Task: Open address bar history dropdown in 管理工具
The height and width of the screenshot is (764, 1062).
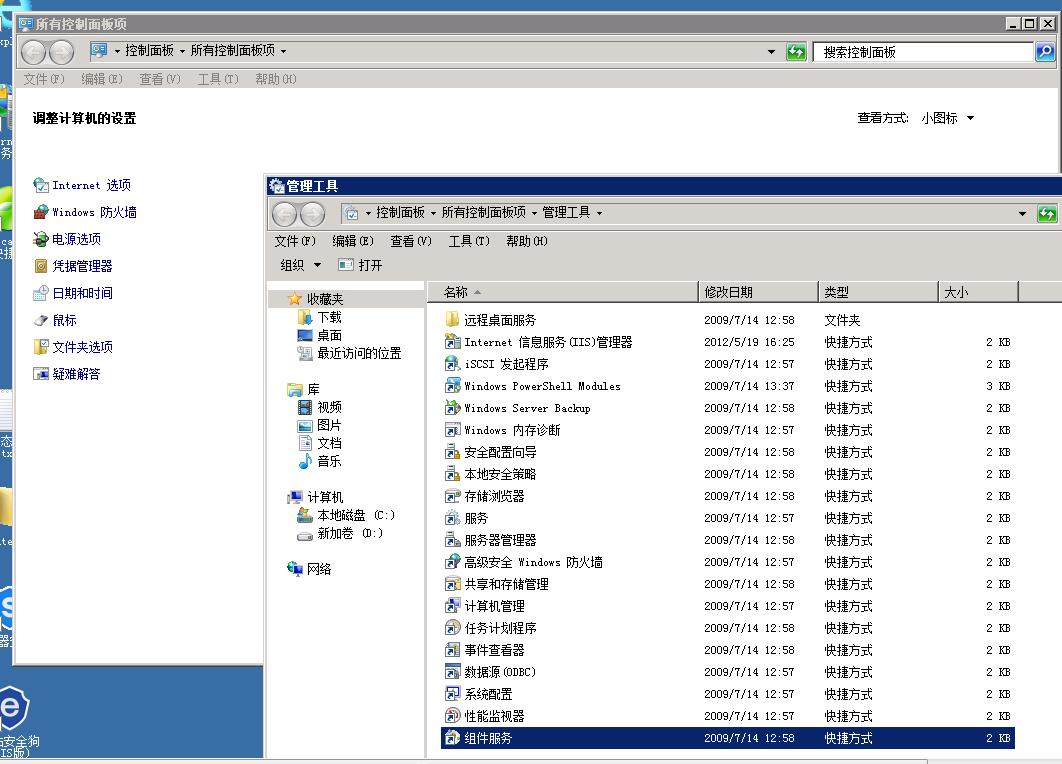Action: tap(1022, 213)
